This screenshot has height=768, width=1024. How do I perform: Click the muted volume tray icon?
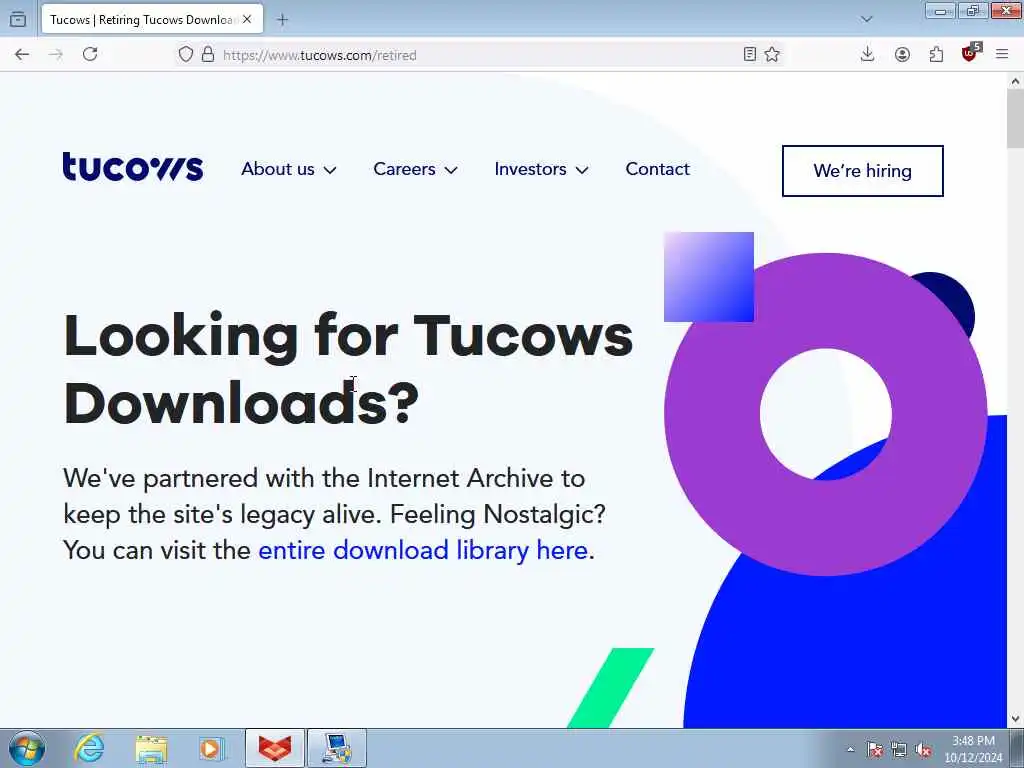click(x=923, y=749)
